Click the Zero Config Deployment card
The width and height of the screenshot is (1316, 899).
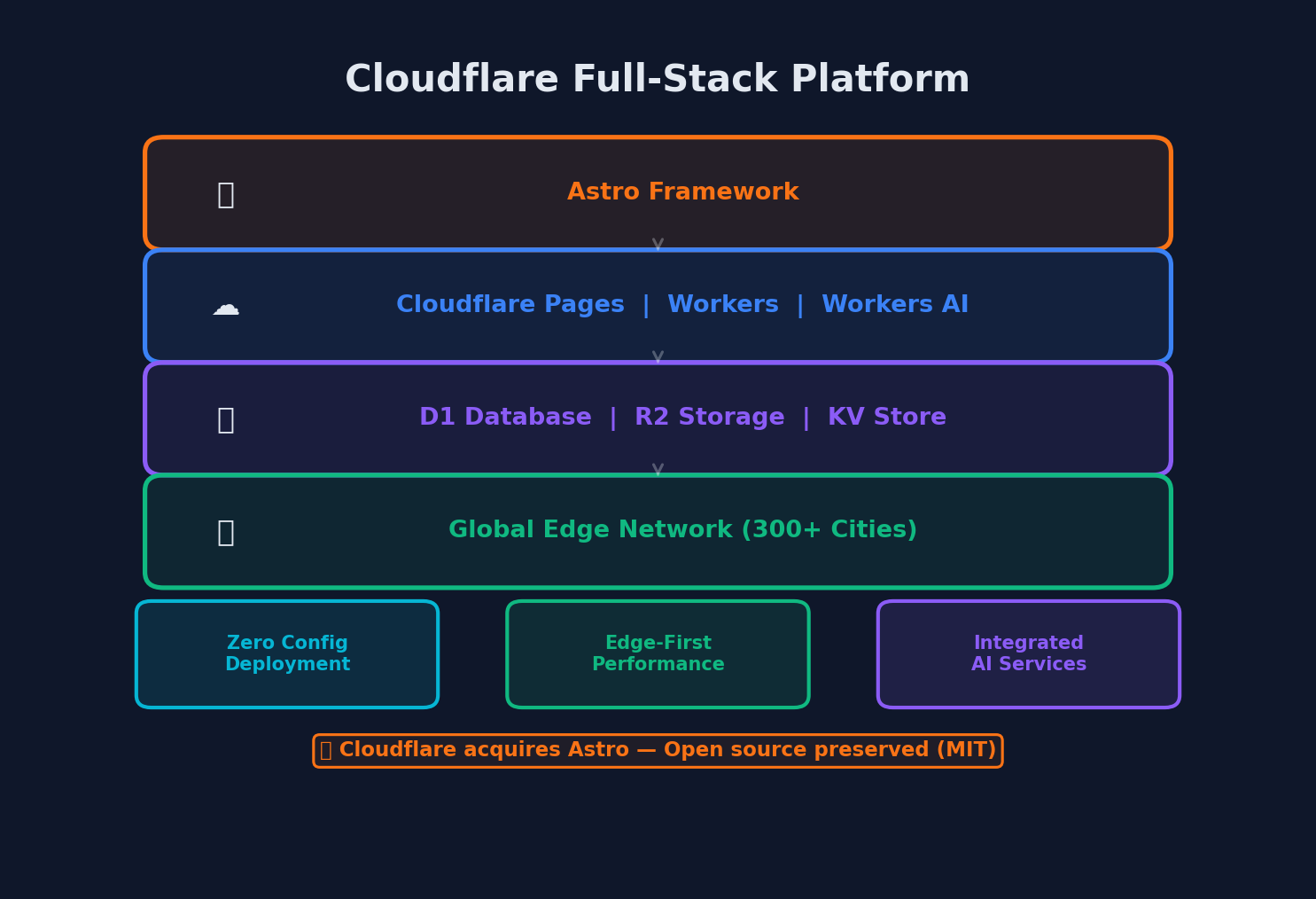click(x=286, y=653)
